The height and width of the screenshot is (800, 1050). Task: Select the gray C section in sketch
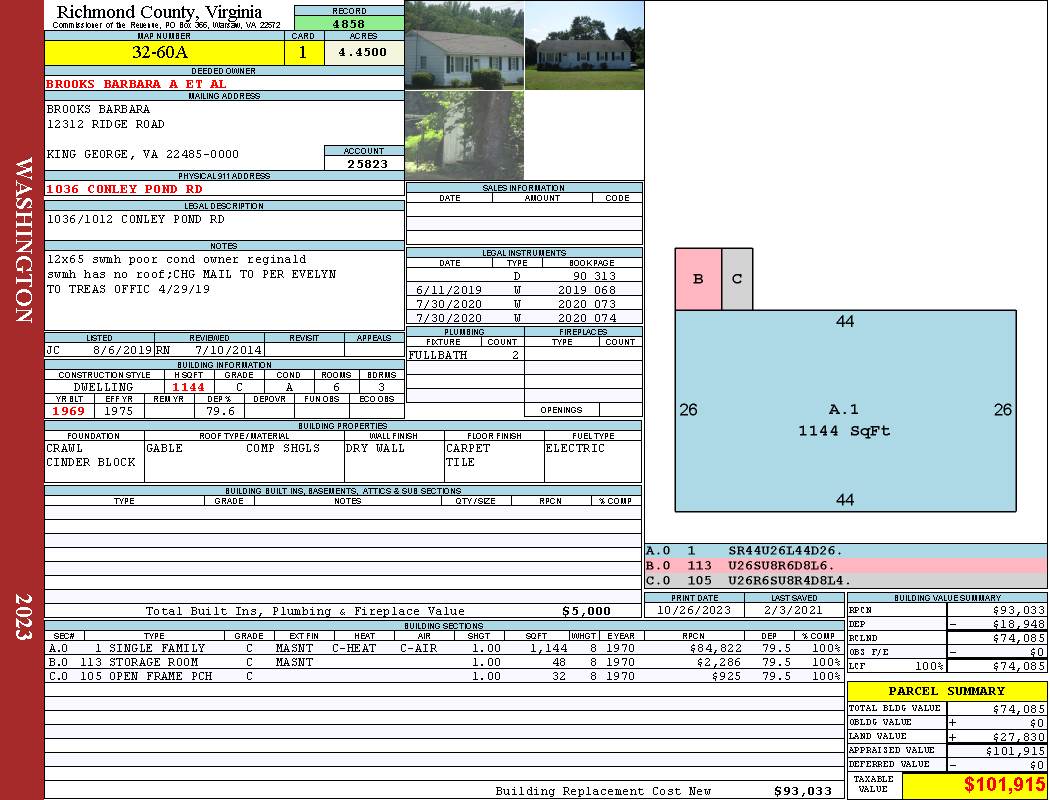[x=737, y=279]
